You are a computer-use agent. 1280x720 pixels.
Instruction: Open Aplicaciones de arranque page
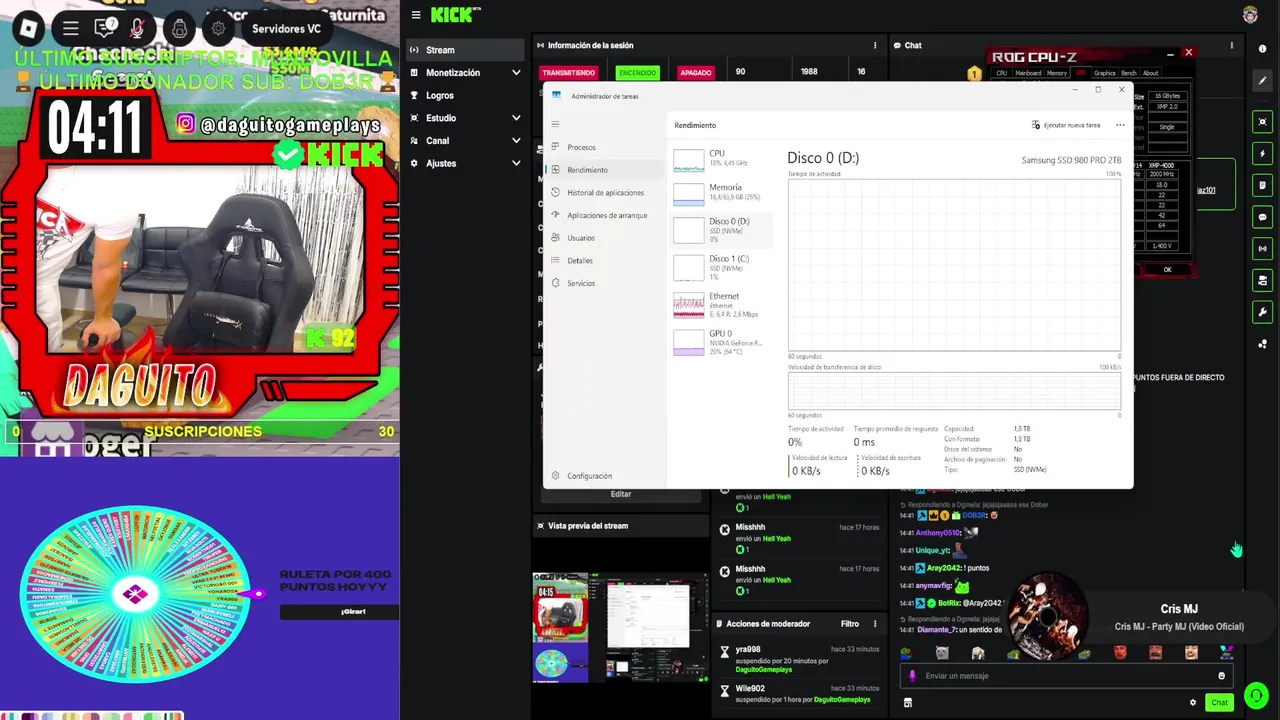(606, 215)
